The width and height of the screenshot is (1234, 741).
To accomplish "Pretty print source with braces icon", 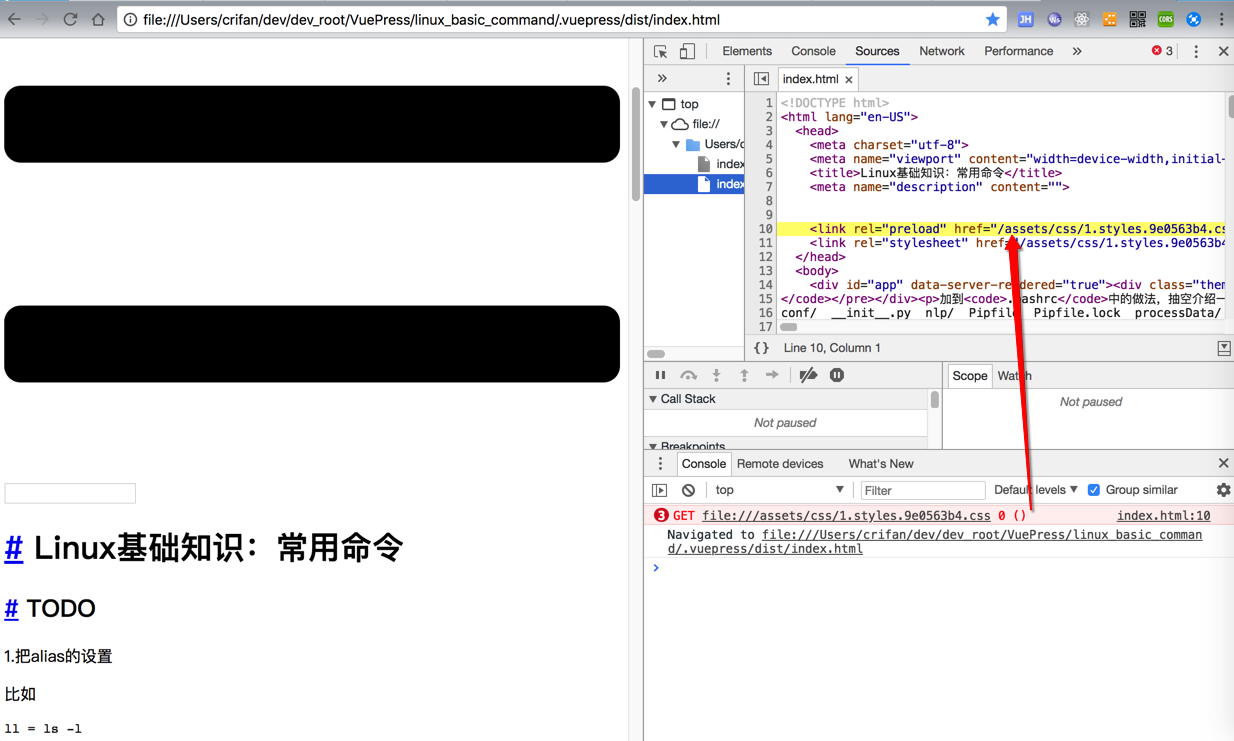I will point(761,348).
